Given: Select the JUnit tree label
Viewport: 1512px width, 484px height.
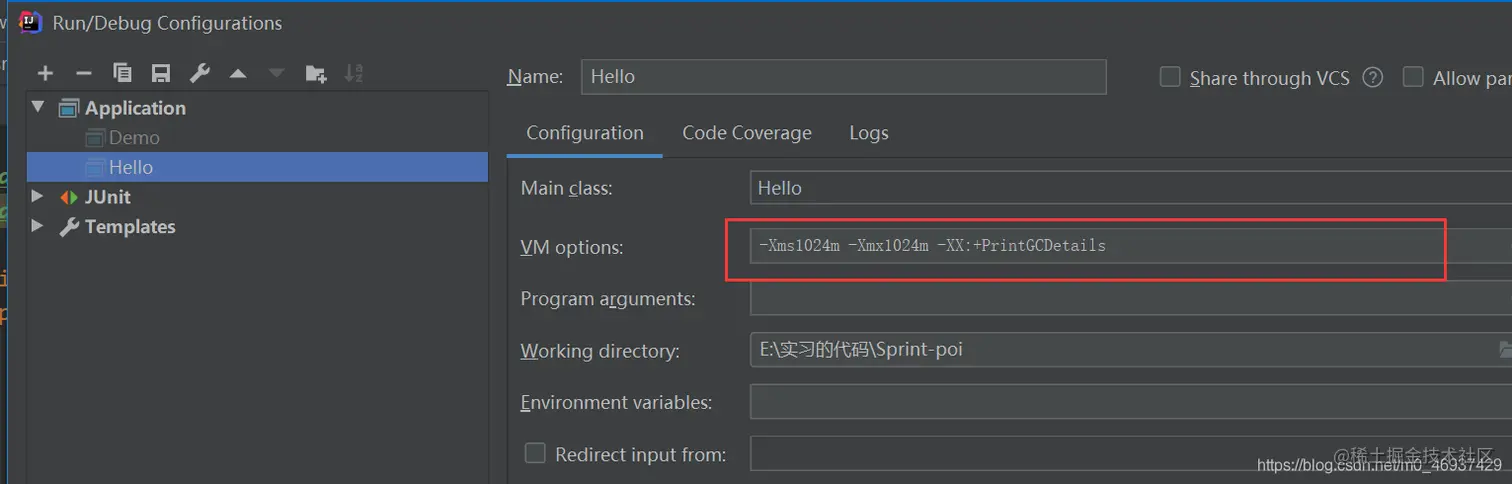Looking at the screenshot, I should (107, 197).
